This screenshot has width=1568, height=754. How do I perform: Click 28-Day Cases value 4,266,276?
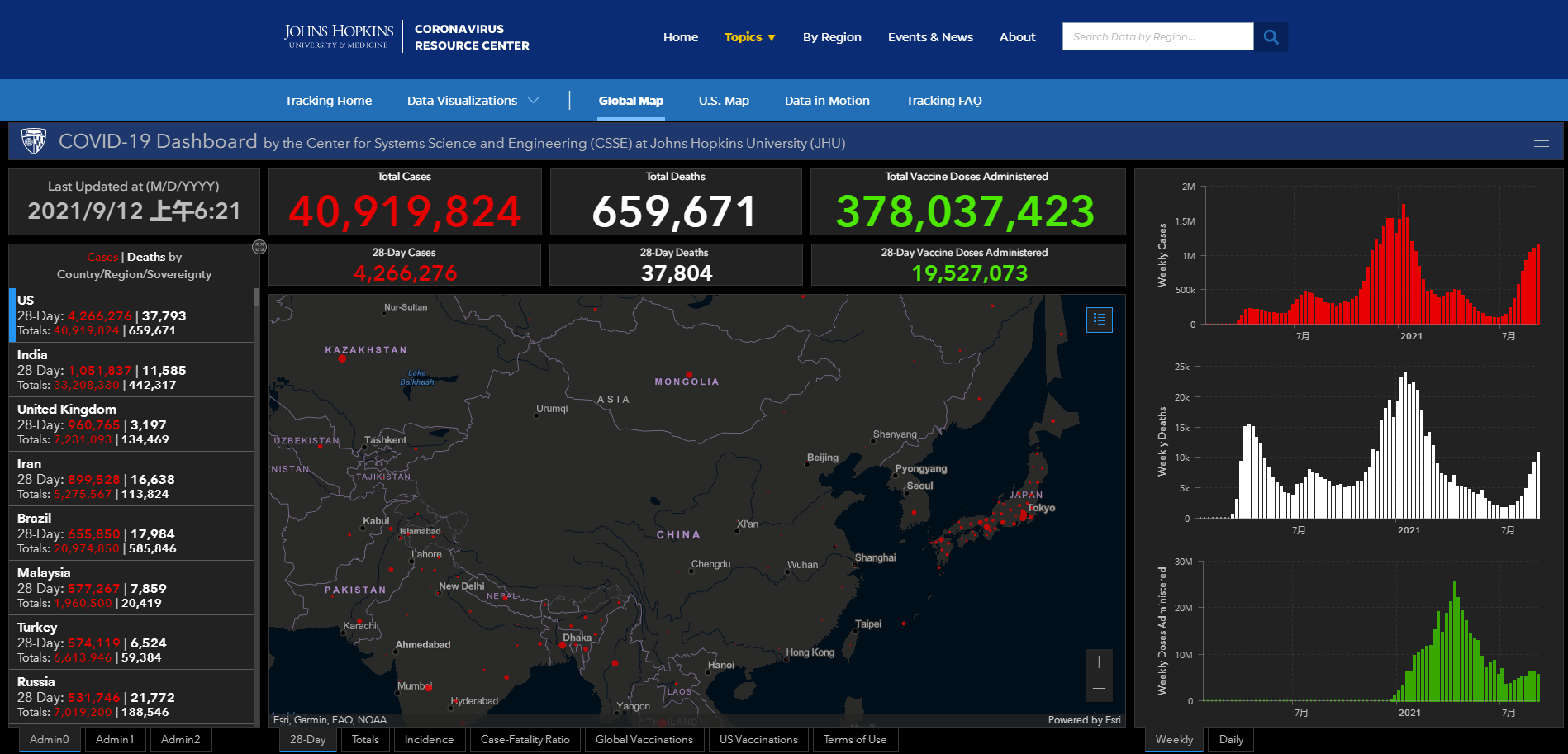coord(405,273)
